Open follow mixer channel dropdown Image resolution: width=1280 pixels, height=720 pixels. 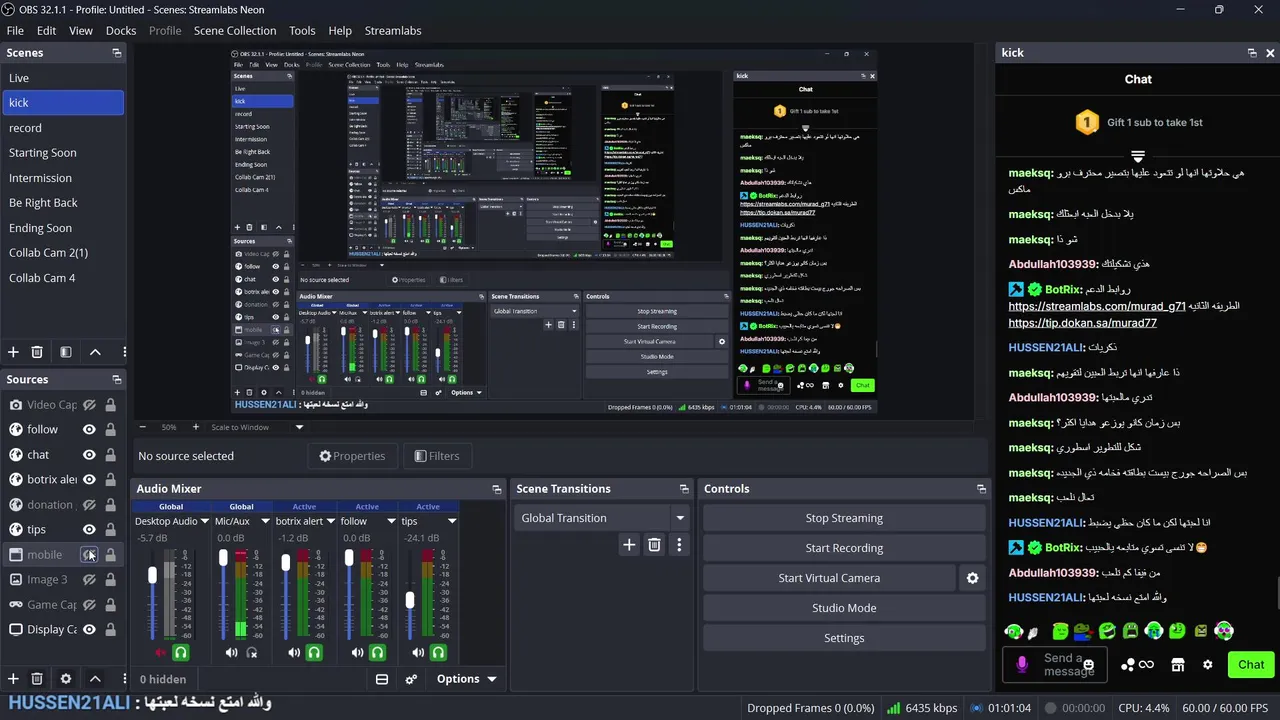coord(391,521)
